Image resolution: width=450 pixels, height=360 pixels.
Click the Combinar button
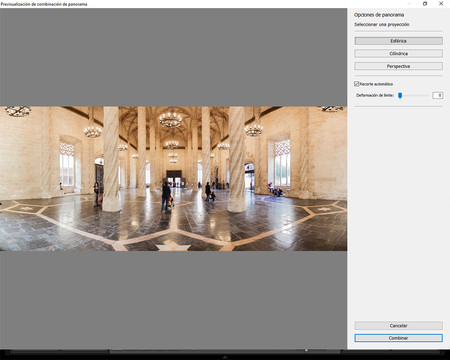[398, 338]
